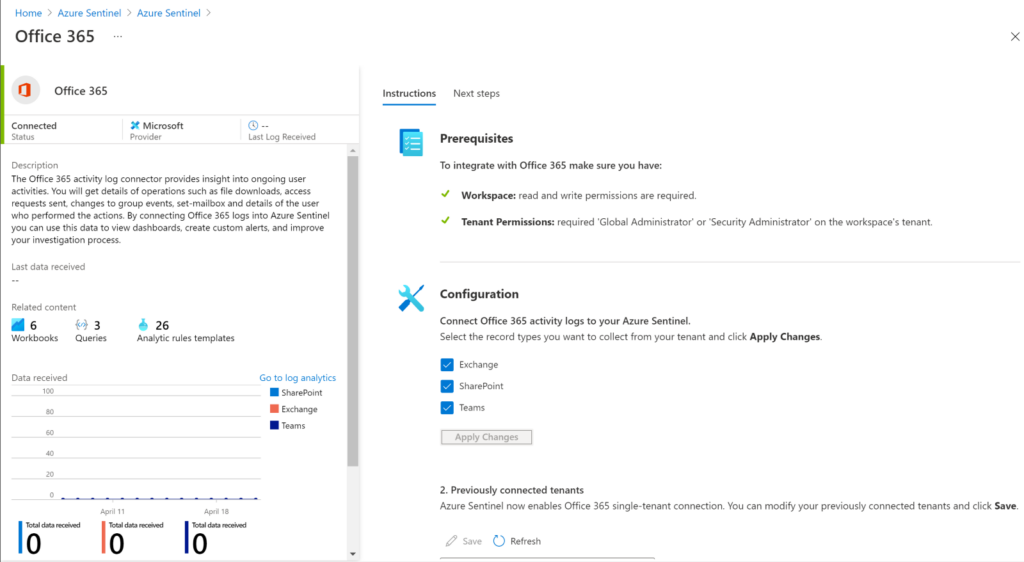Click the Configuration wrench tools icon
1024x562 pixels.
pyautogui.click(x=411, y=297)
